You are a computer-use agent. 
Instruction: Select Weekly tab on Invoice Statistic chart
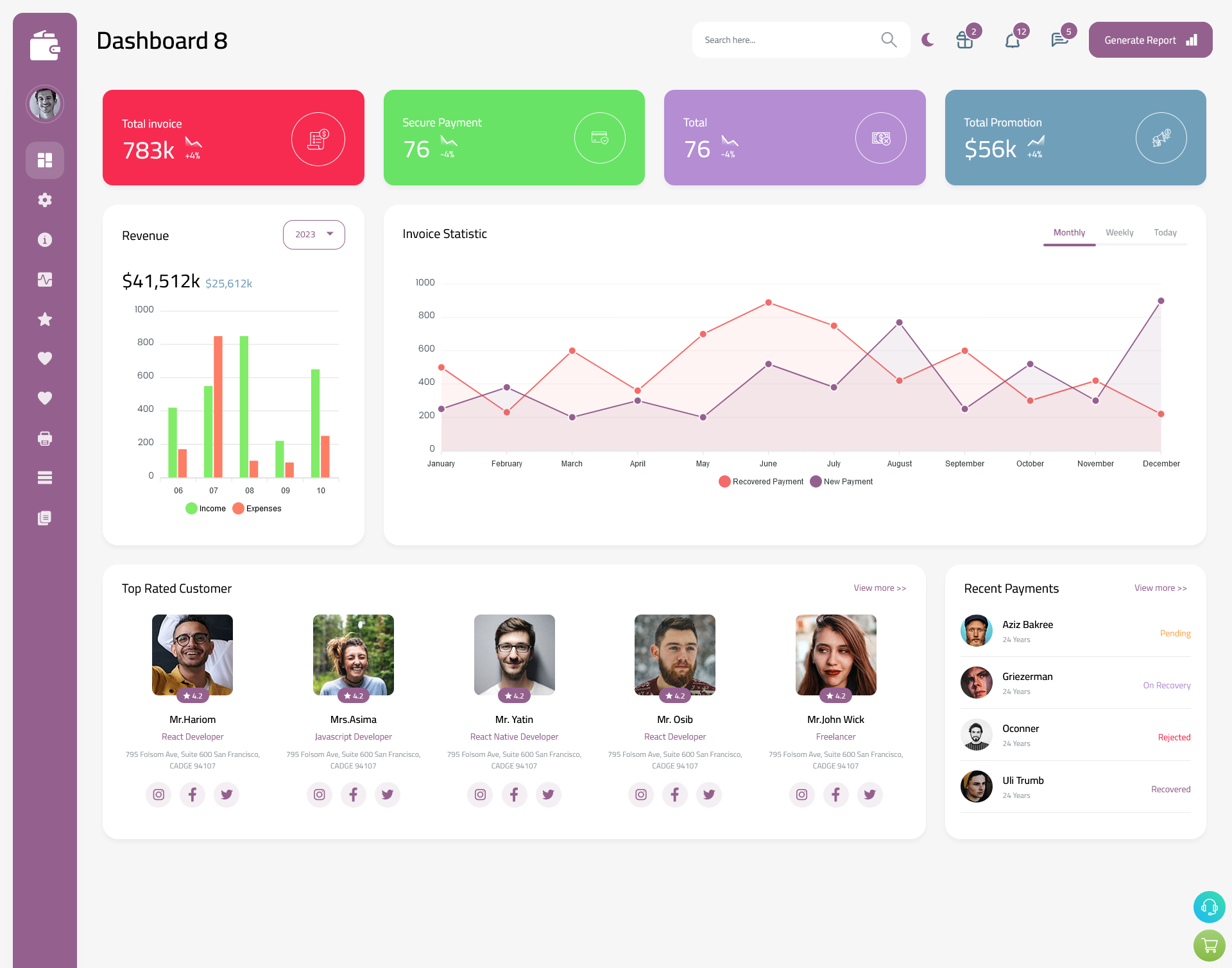(x=1119, y=232)
